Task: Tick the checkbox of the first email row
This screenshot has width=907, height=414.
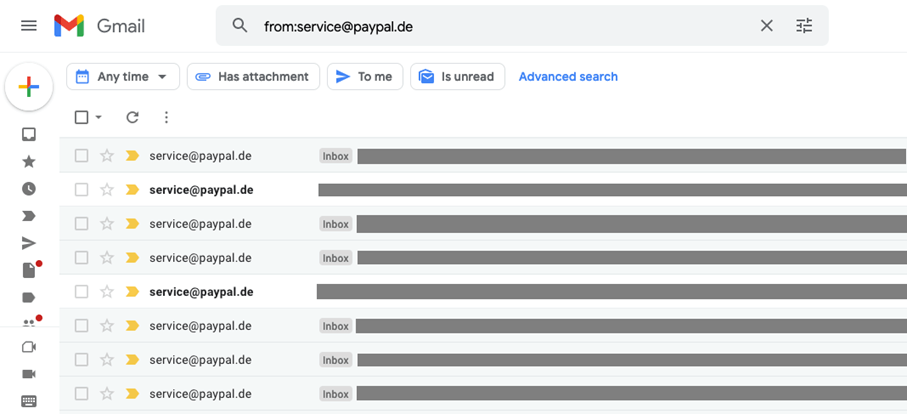Action: [82, 156]
